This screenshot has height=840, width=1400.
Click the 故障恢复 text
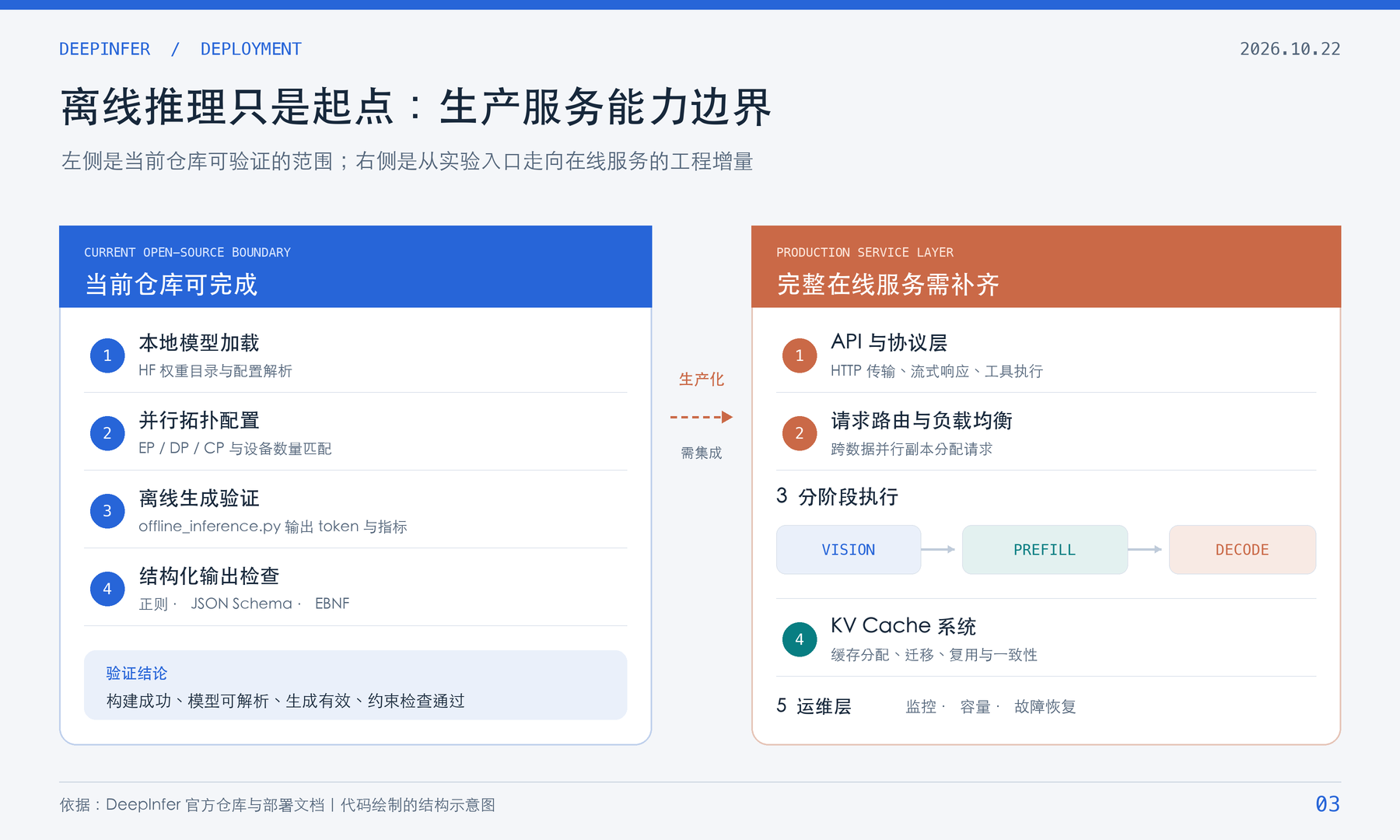1045,707
